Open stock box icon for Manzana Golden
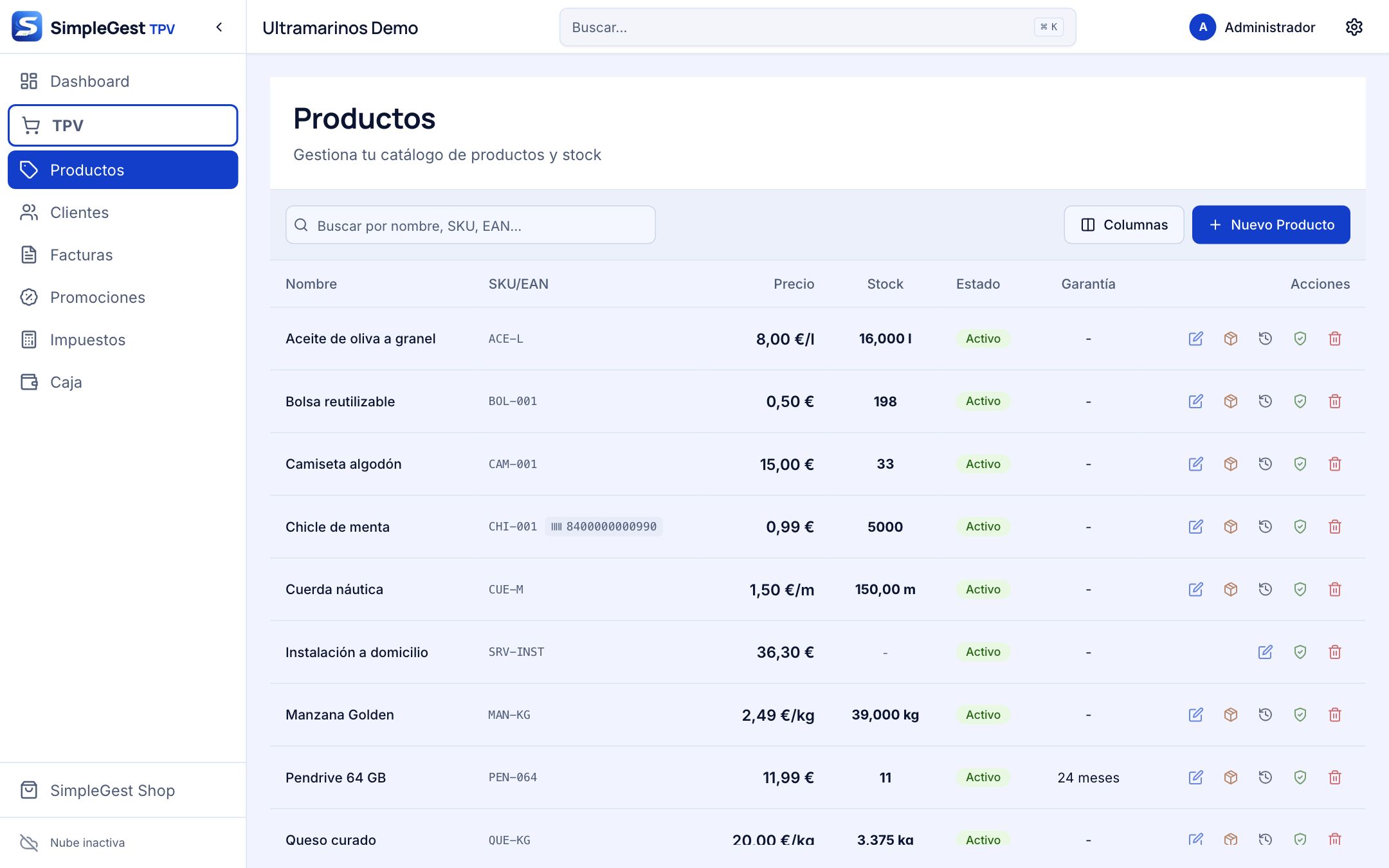The image size is (1389, 868). (x=1230, y=715)
